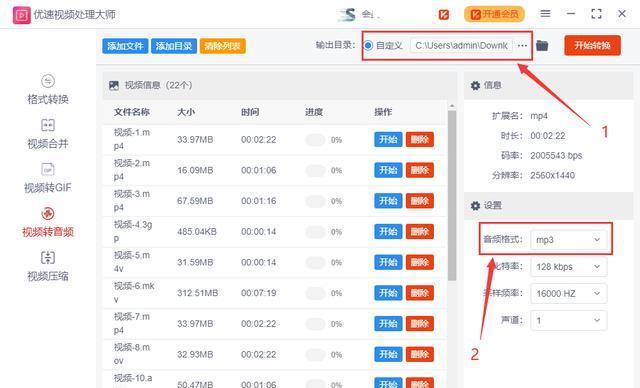Click the 485.04KB size cell

coord(197,232)
